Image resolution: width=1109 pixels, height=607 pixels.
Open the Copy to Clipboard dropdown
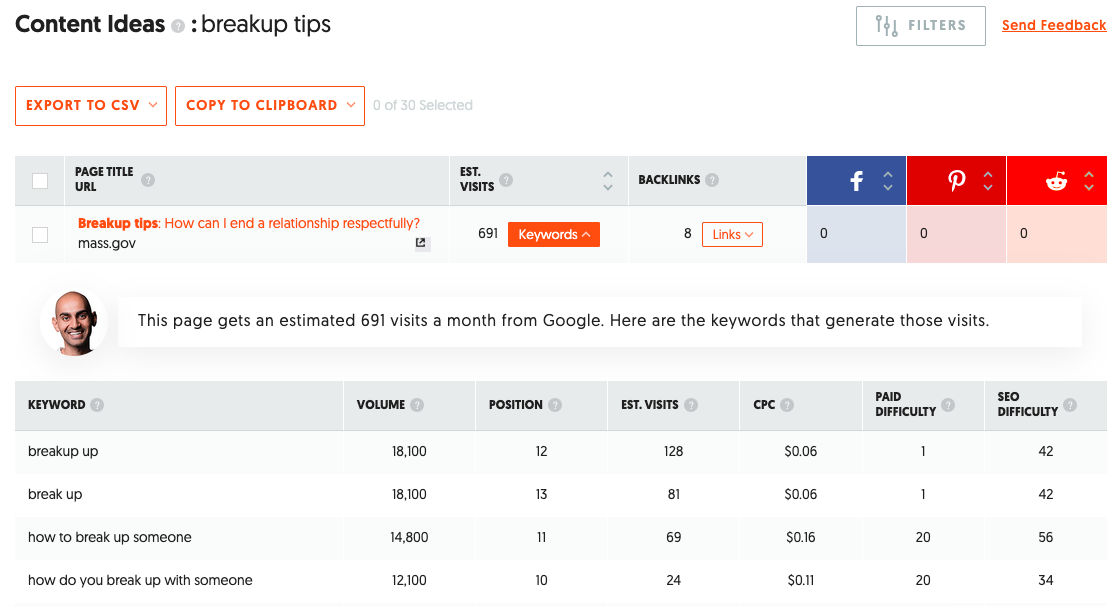tap(270, 105)
